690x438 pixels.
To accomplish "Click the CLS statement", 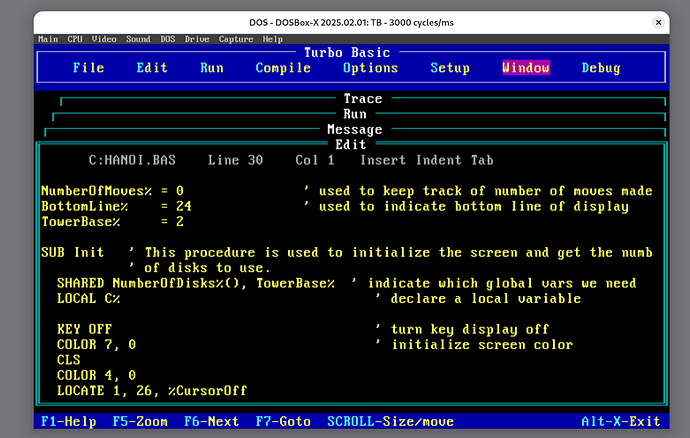I will pyautogui.click(x=68, y=360).
